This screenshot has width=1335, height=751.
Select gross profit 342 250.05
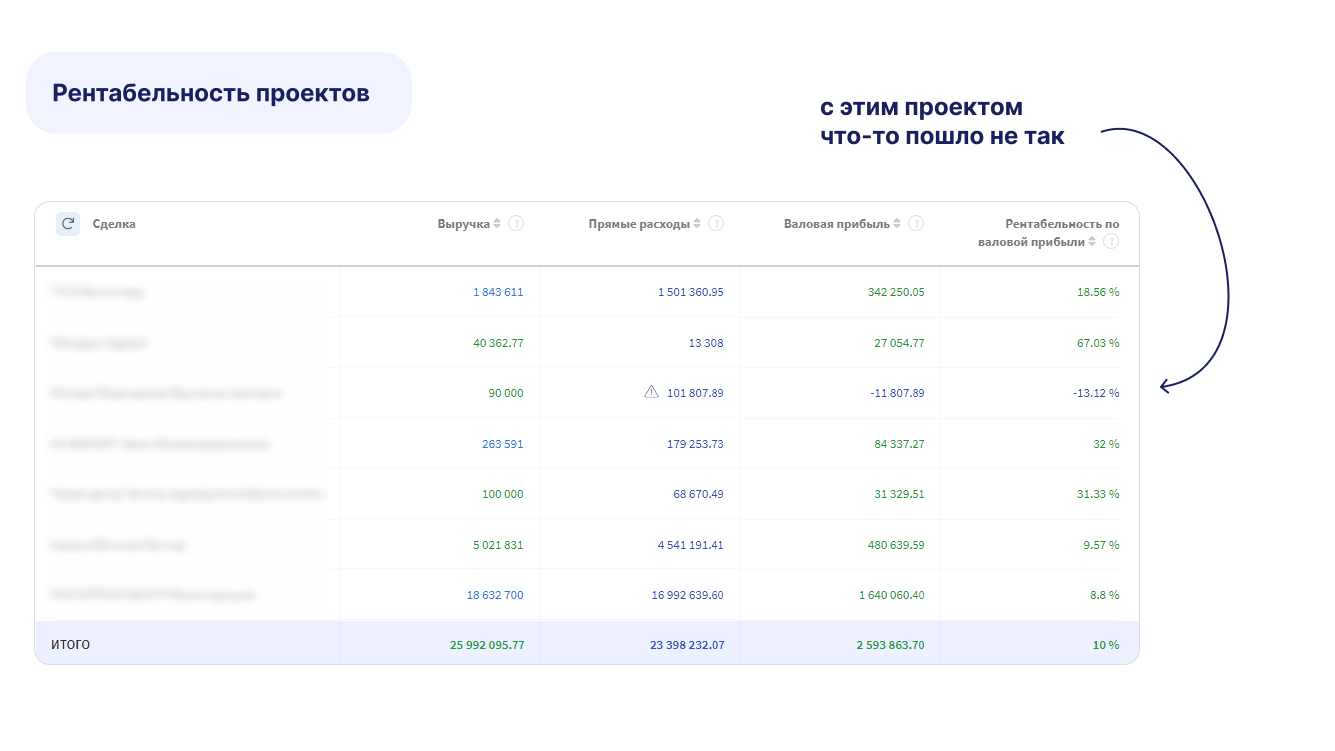coord(896,292)
